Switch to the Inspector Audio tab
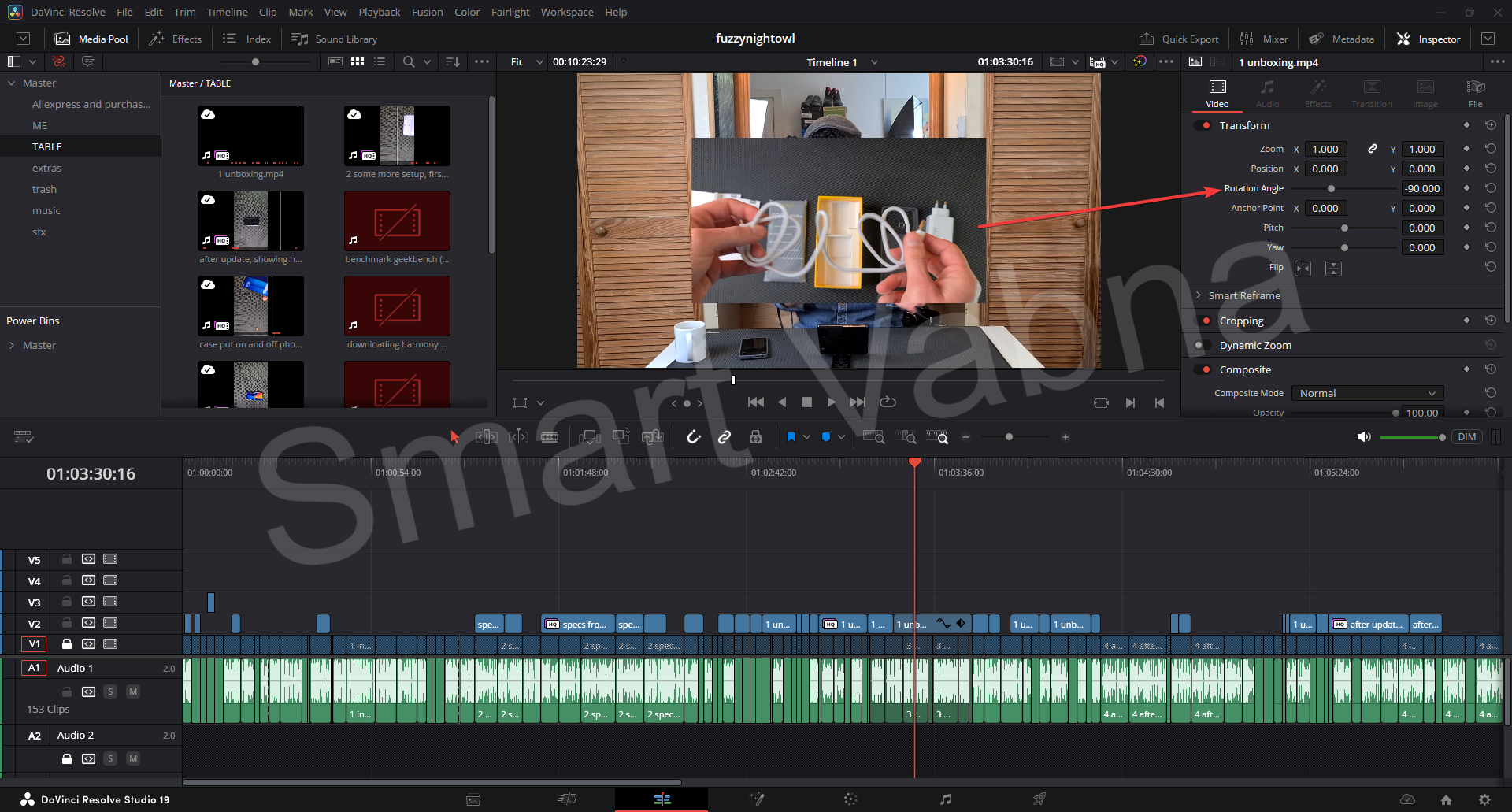 (1267, 93)
